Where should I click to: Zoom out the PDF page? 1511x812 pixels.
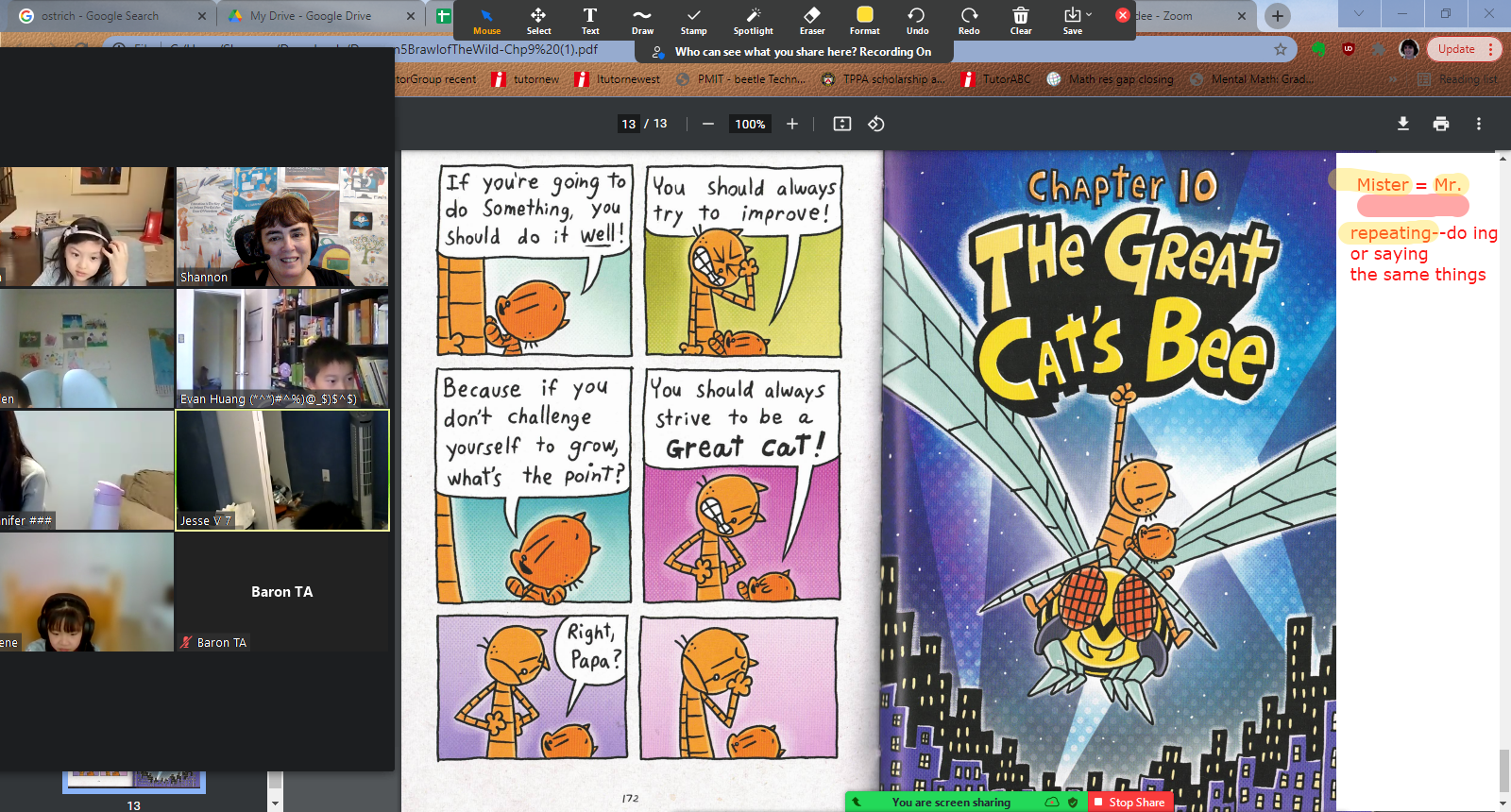pyautogui.click(x=707, y=124)
